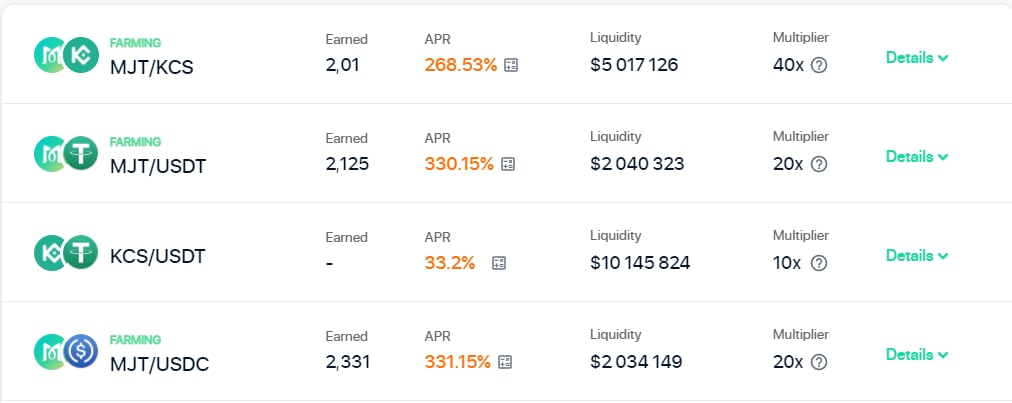The width and height of the screenshot is (1012, 403).
Task: Click the KCS/USDT token pair logo
Action: point(65,252)
